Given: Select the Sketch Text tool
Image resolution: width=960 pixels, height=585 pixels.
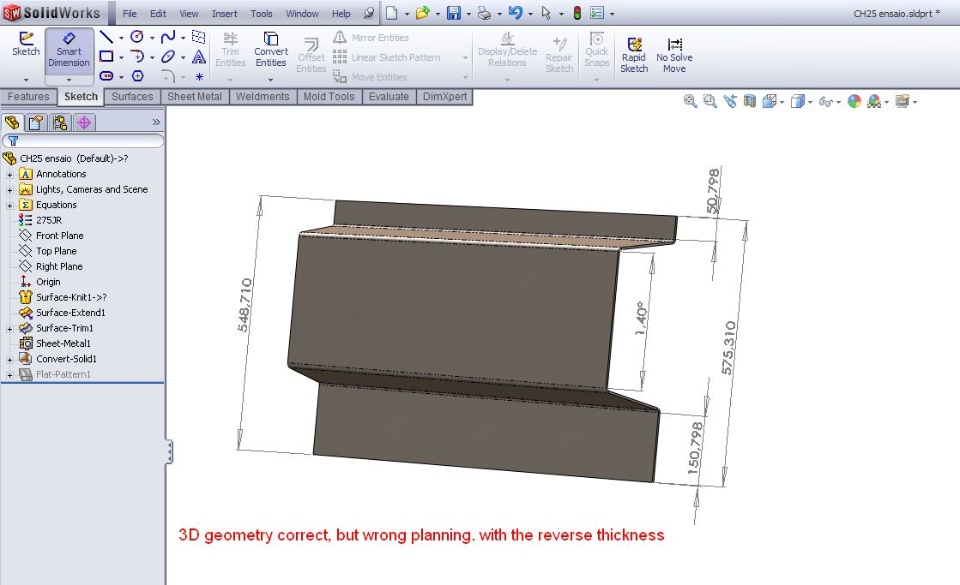Looking at the screenshot, I should click(199, 57).
